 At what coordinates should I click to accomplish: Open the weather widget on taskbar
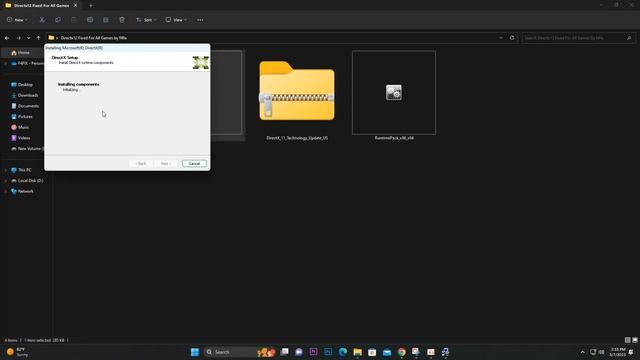click(17, 352)
